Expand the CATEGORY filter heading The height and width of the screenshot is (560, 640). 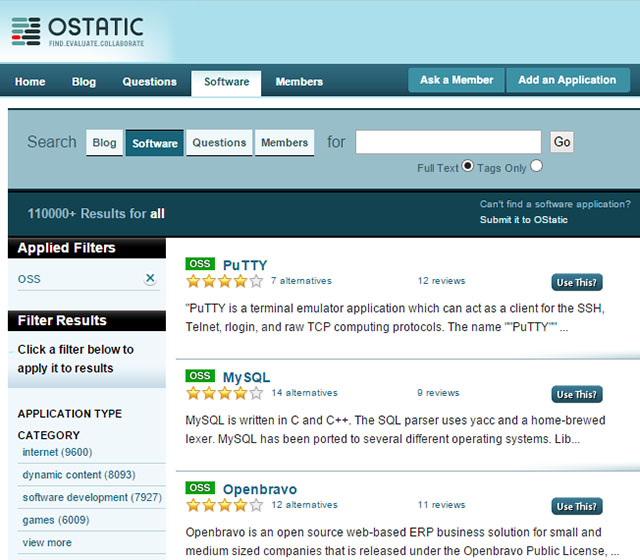(x=49, y=435)
